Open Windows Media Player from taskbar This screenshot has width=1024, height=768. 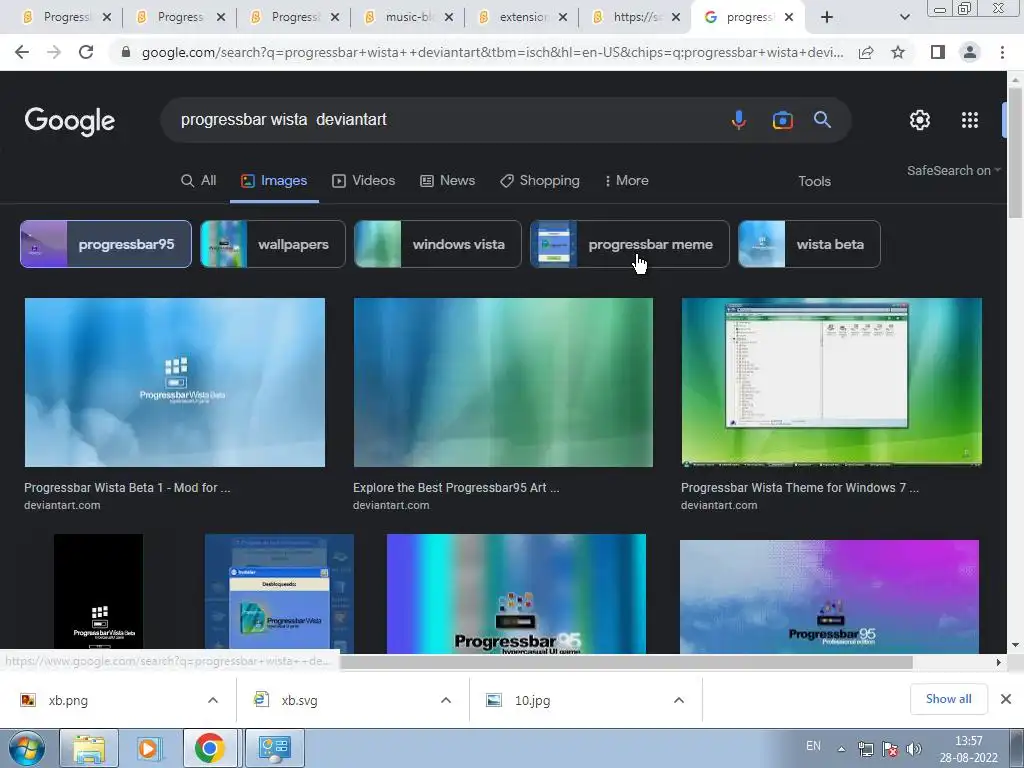coord(149,748)
